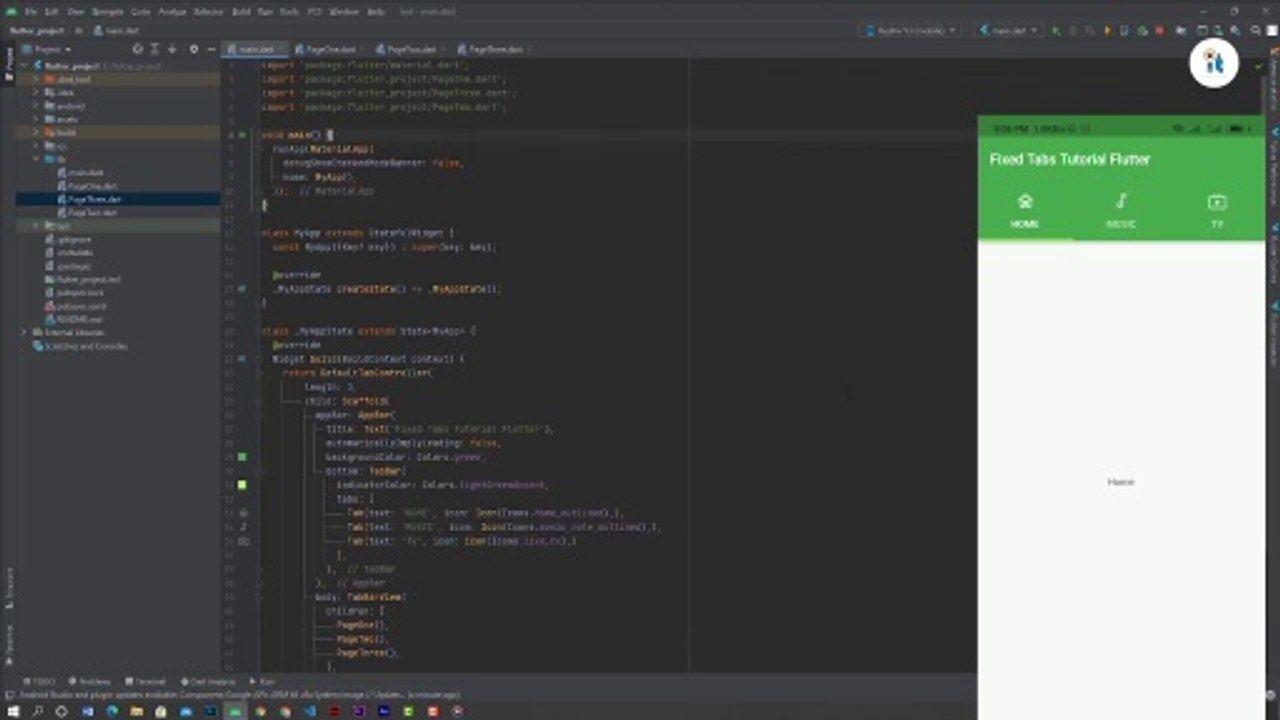
Task: Open main.dart run configuration dropdown
Action: point(1009,31)
